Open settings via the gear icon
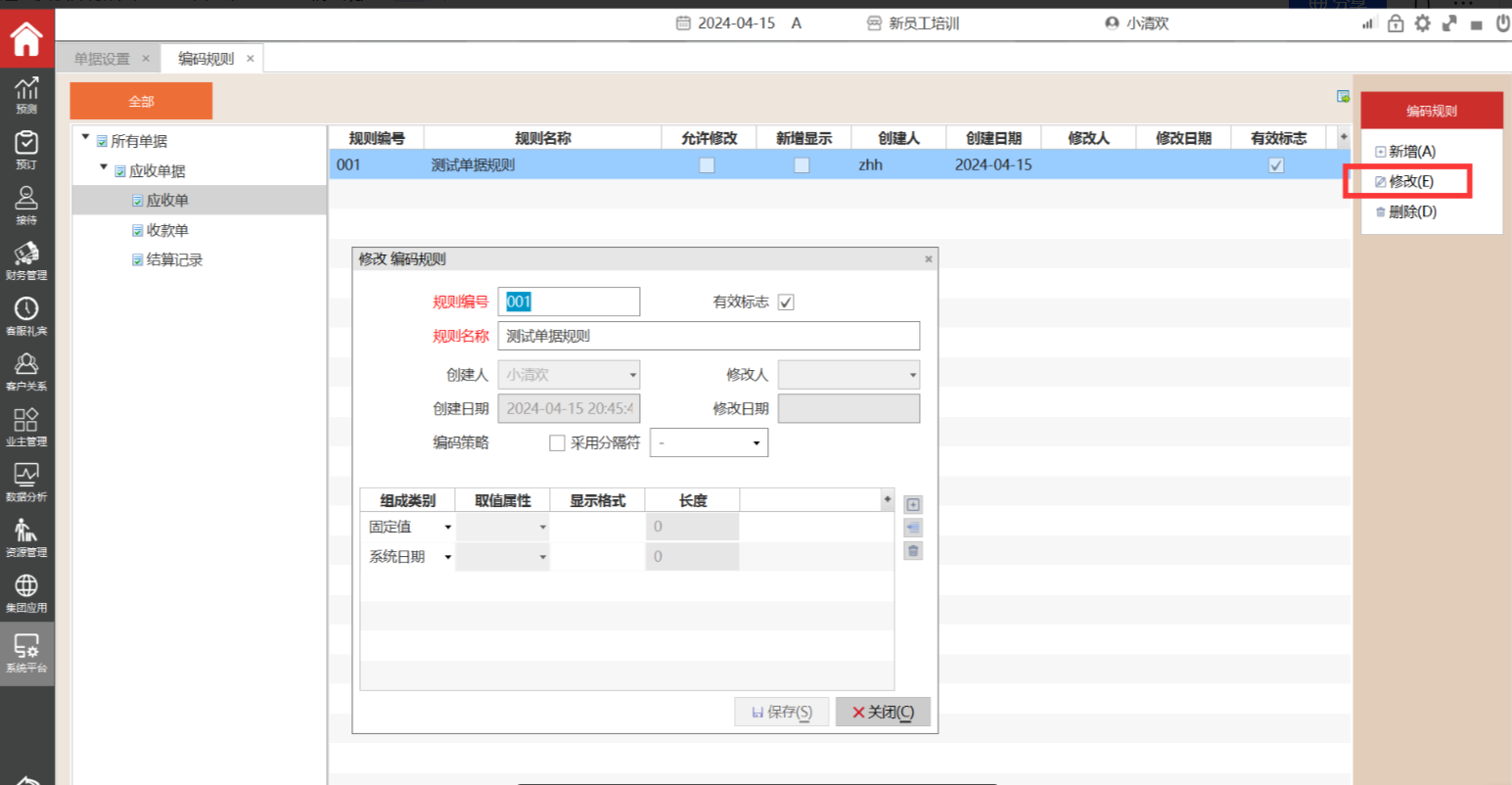Screen dimensions: 1512x785 (x=1422, y=23)
